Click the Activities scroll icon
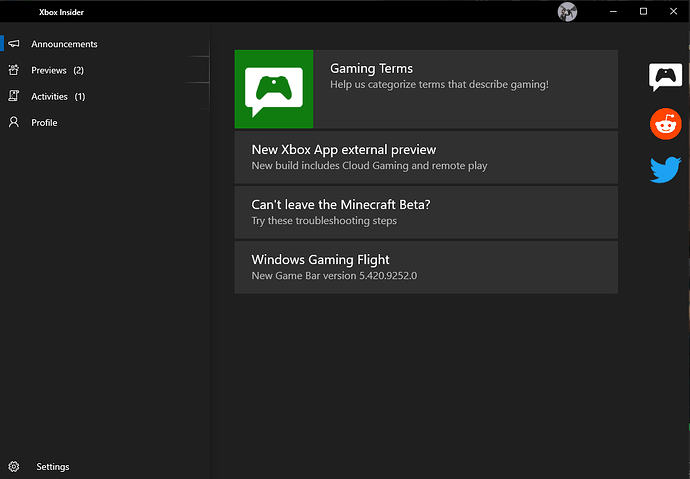The image size is (690, 479). tap(14, 96)
